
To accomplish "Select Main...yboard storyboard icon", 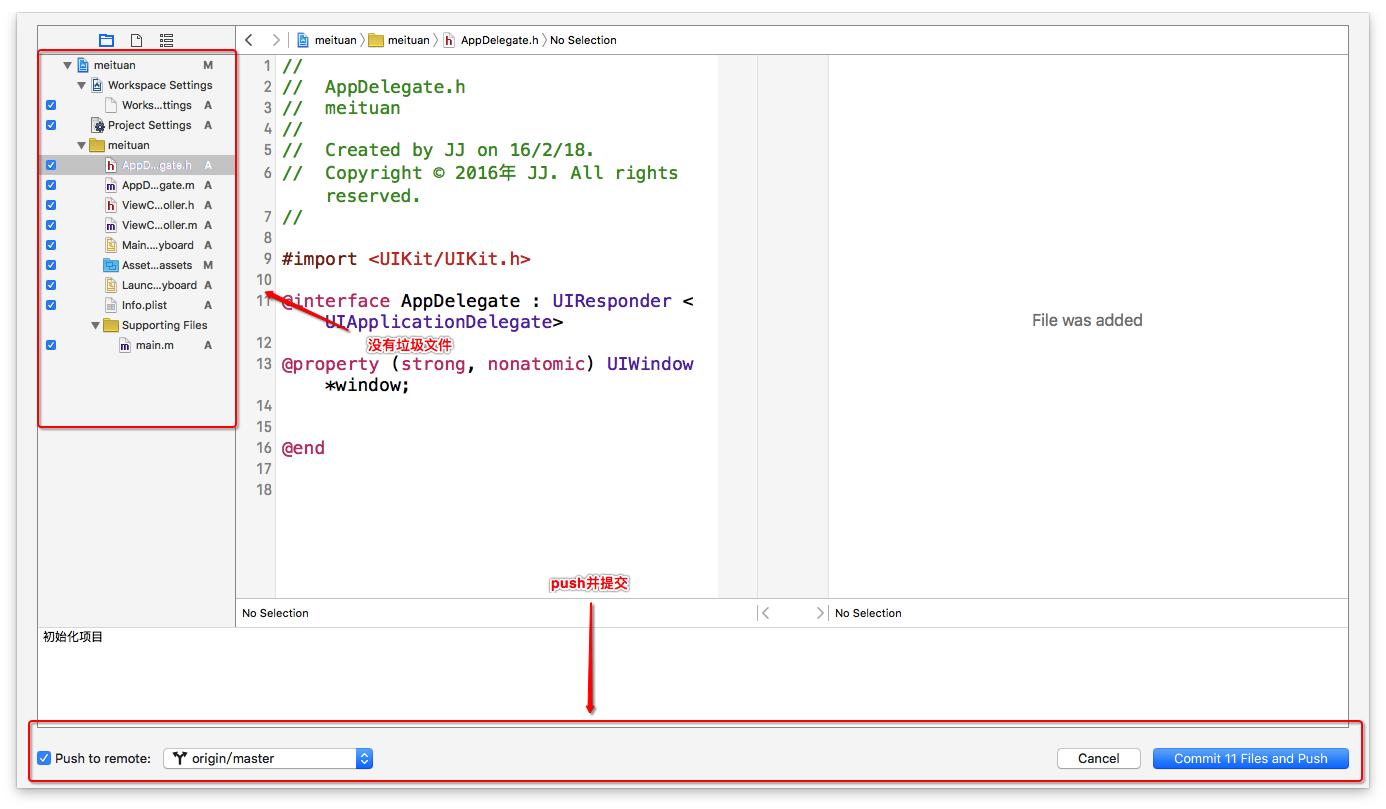I will click(111, 245).
